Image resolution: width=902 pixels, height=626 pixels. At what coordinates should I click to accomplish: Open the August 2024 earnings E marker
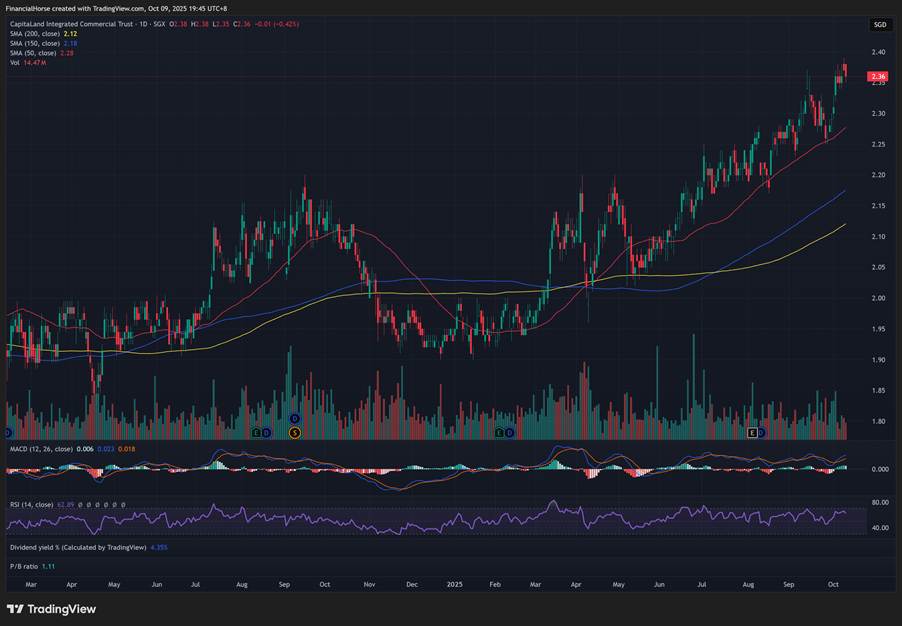pos(256,432)
